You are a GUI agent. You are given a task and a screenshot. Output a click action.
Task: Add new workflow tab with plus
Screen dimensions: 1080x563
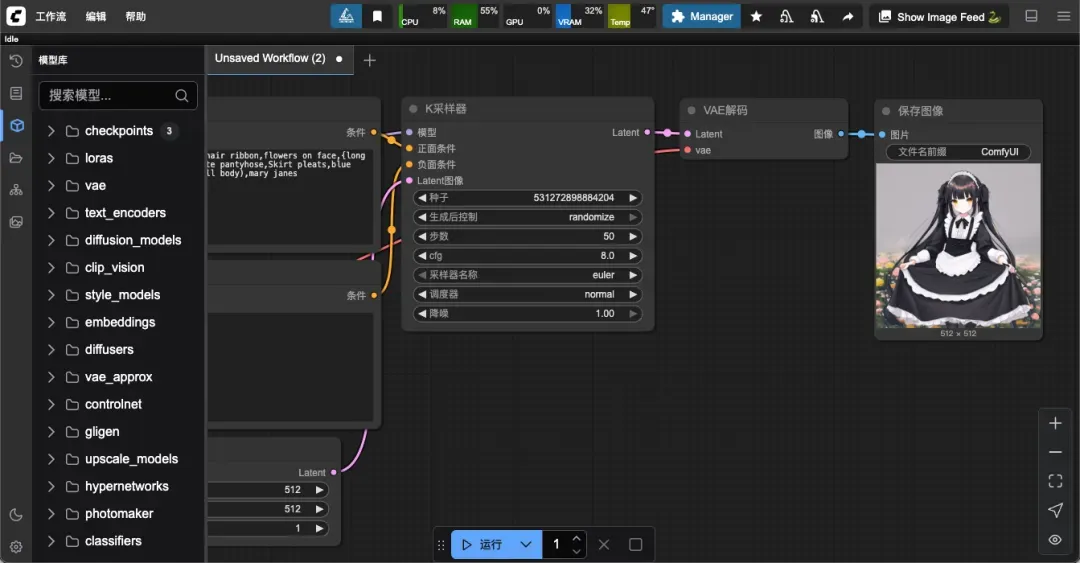click(369, 60)
